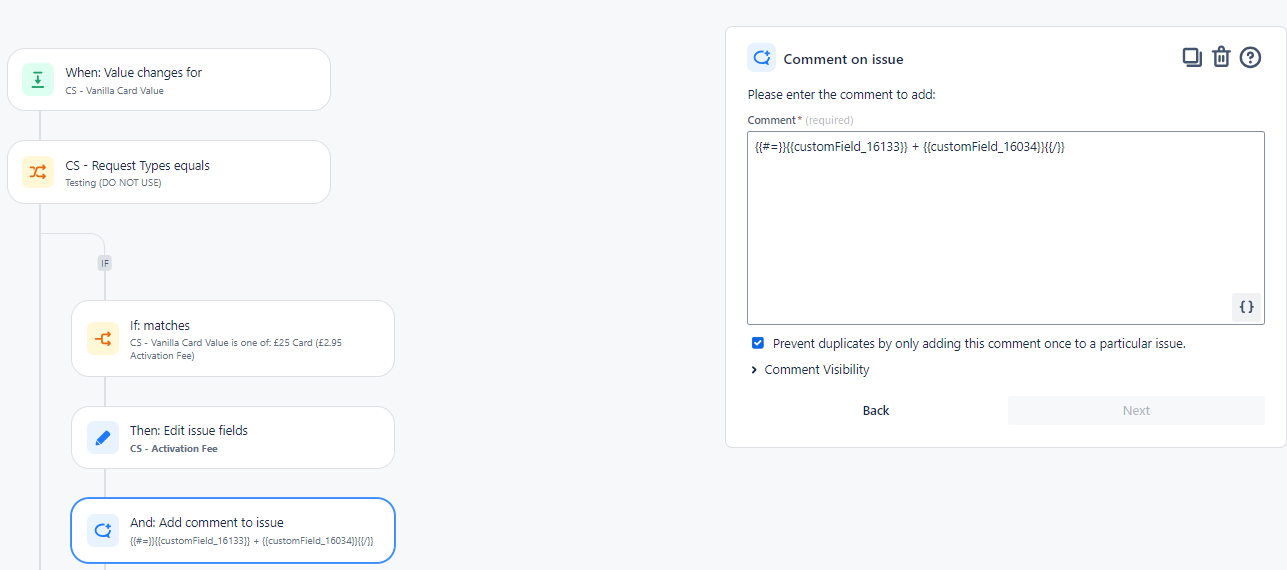Screen dimensions: 1287x570
Task: Open smart values picker with curly braces icon
Action: 1246,307
